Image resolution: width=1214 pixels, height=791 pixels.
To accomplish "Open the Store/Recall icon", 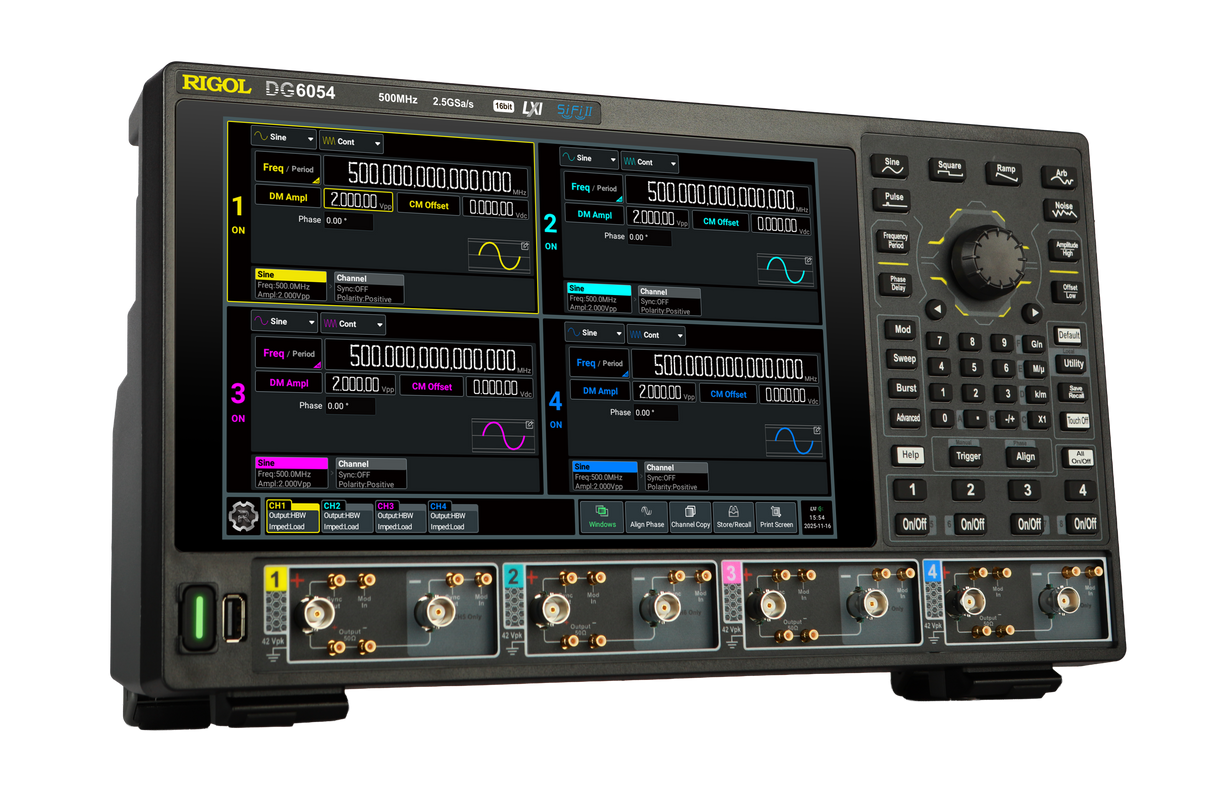I will coord(734,517).
